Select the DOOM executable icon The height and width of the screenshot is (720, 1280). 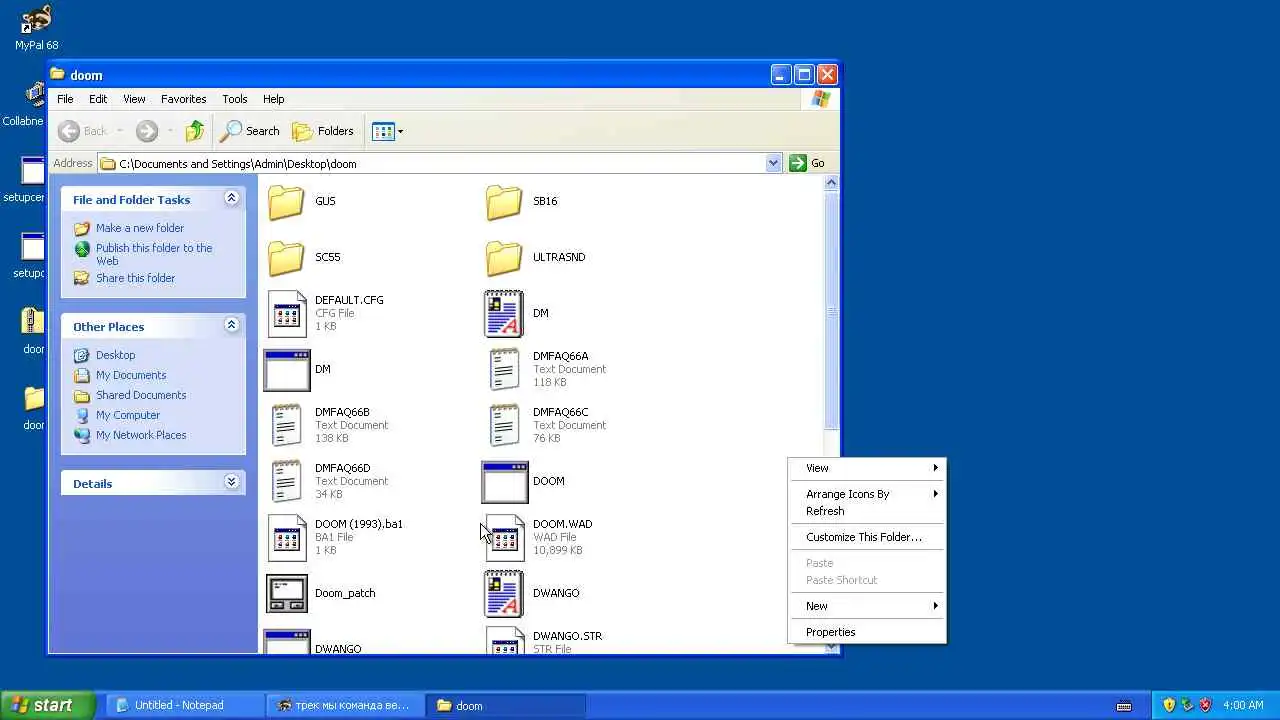point(504,481)
